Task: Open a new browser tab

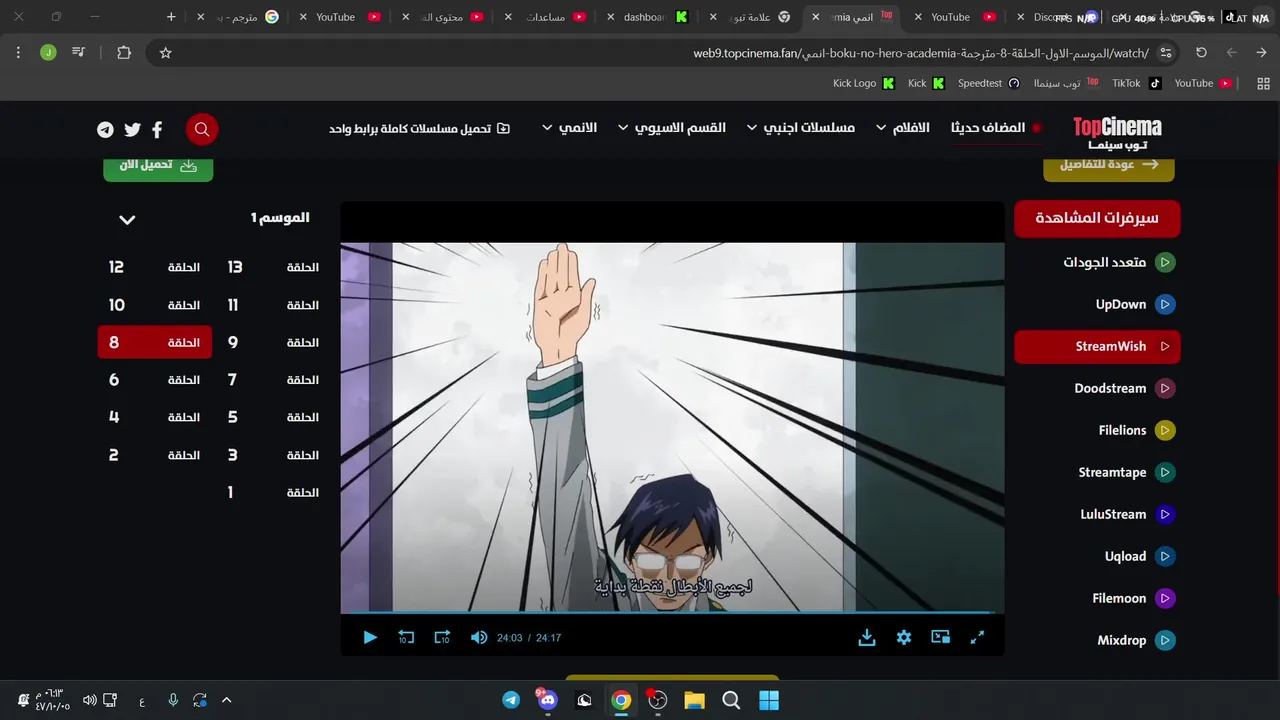Action: coord(171,17)
